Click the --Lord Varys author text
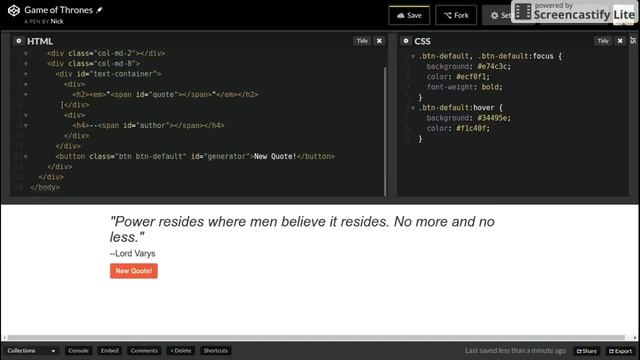This screenshot has height=360, width=640. 133,253
